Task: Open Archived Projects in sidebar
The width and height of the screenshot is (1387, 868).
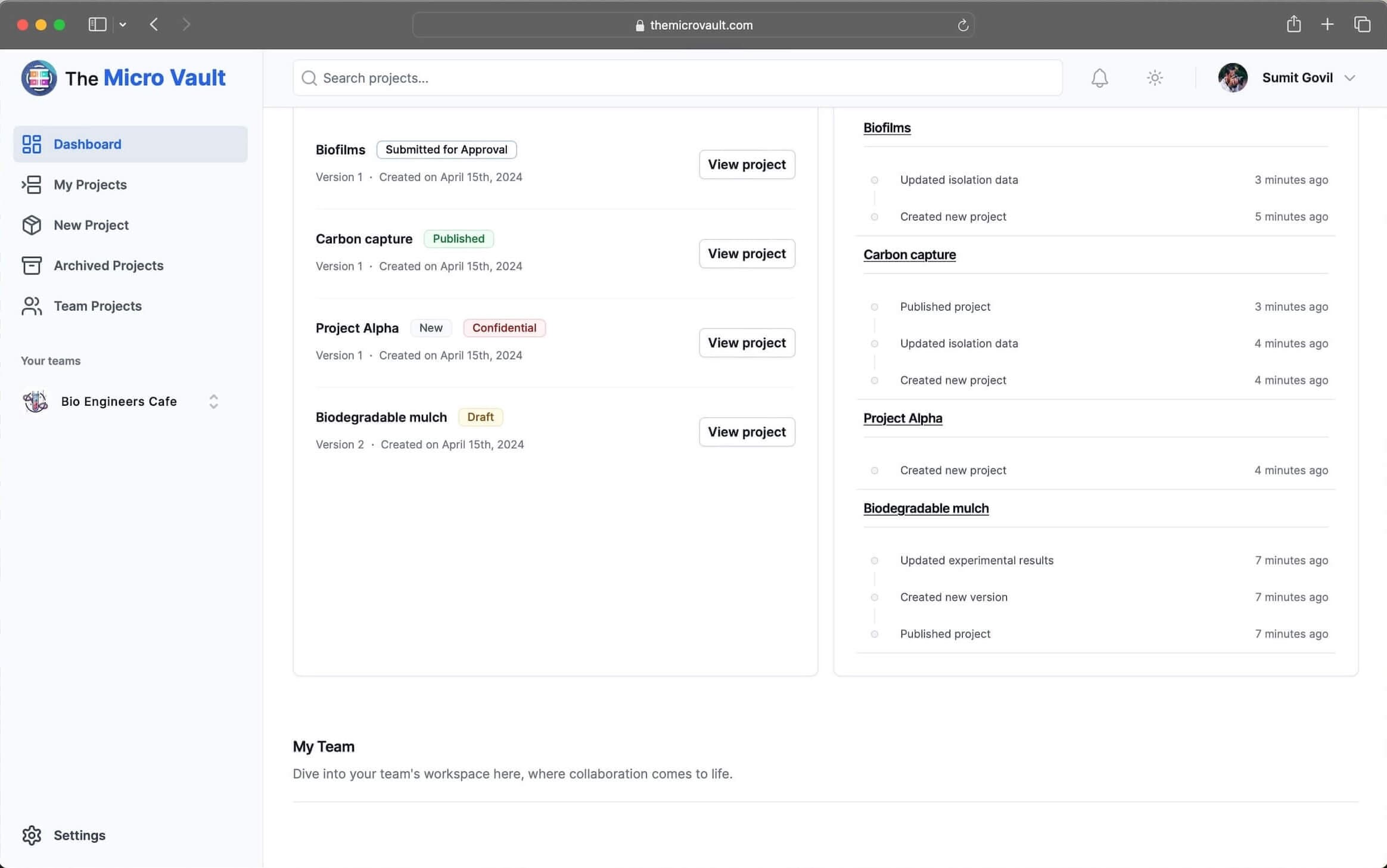Action: [x=108, y=266]
